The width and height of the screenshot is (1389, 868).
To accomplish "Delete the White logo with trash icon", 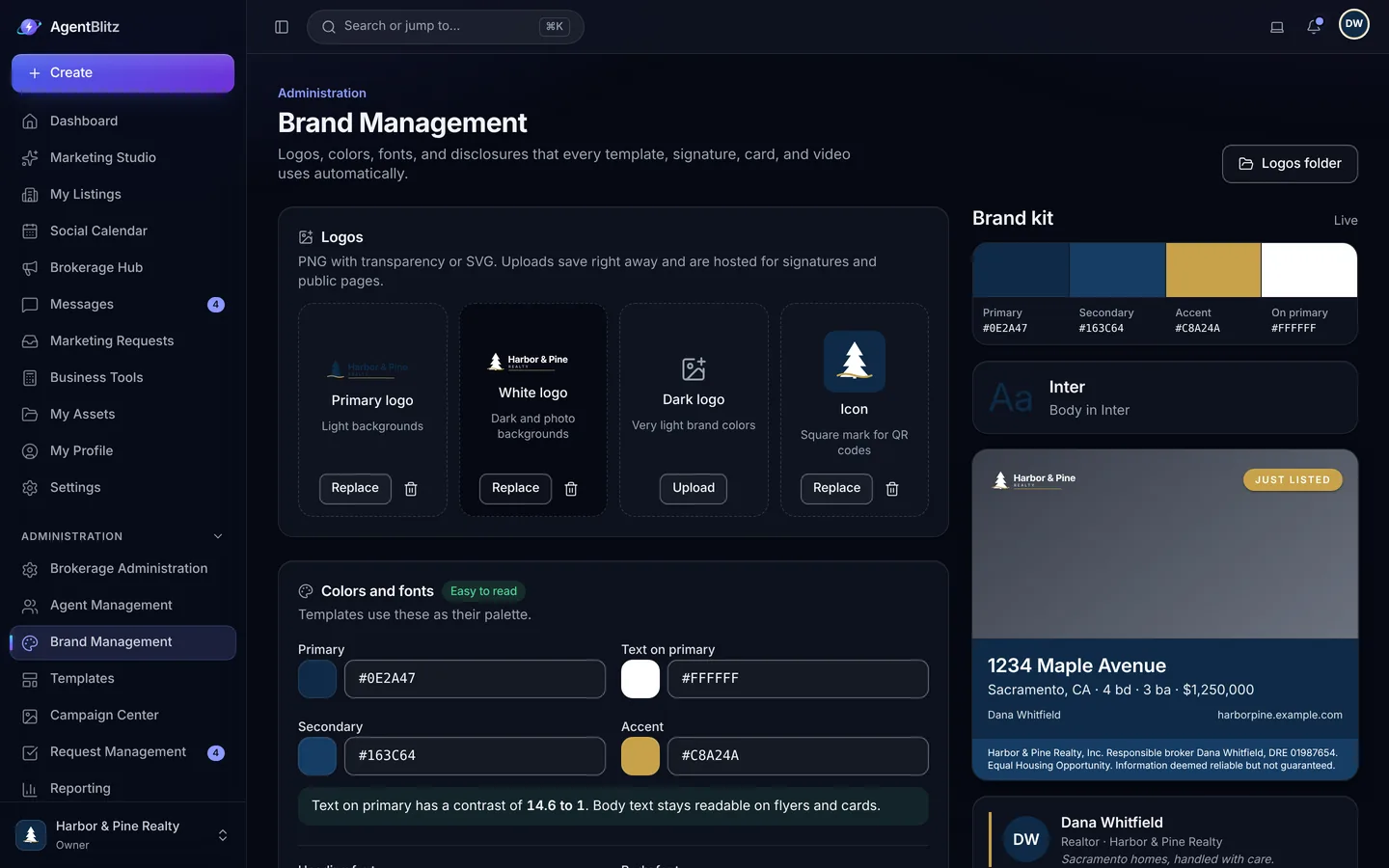I will tap(571, 489).
